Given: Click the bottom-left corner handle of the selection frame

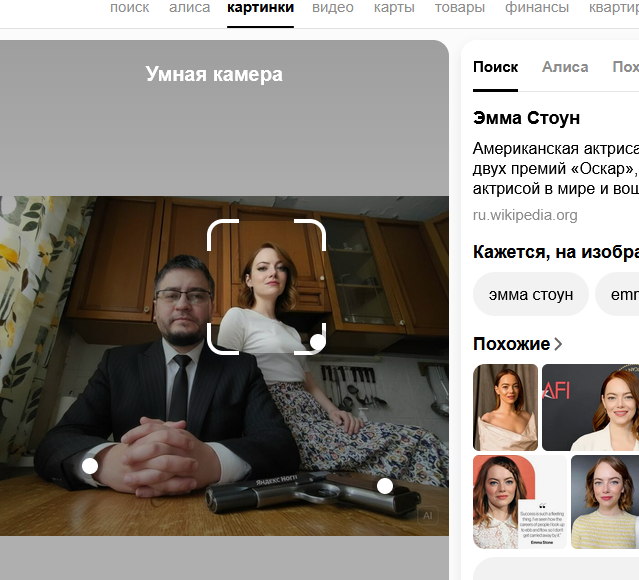Looking at the screenshot, I should (x=217, y=344).
